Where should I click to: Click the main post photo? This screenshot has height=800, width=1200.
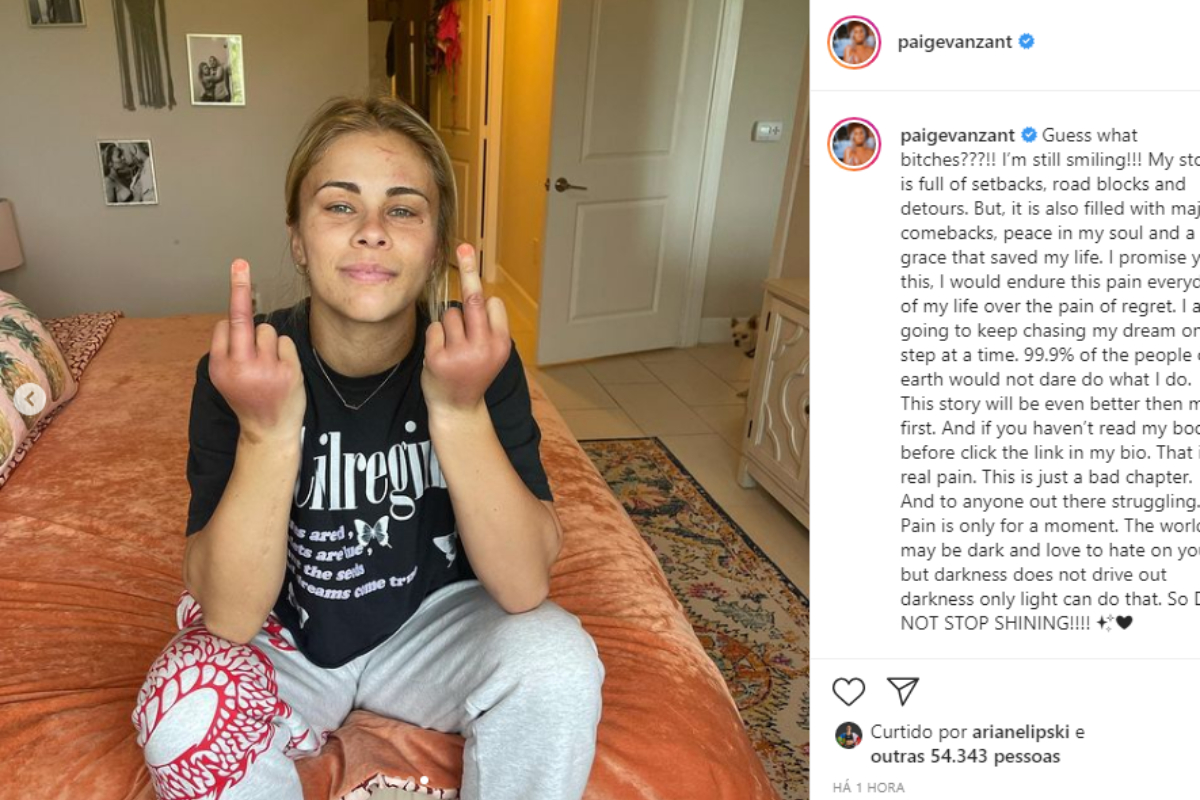tap(404, 400)
